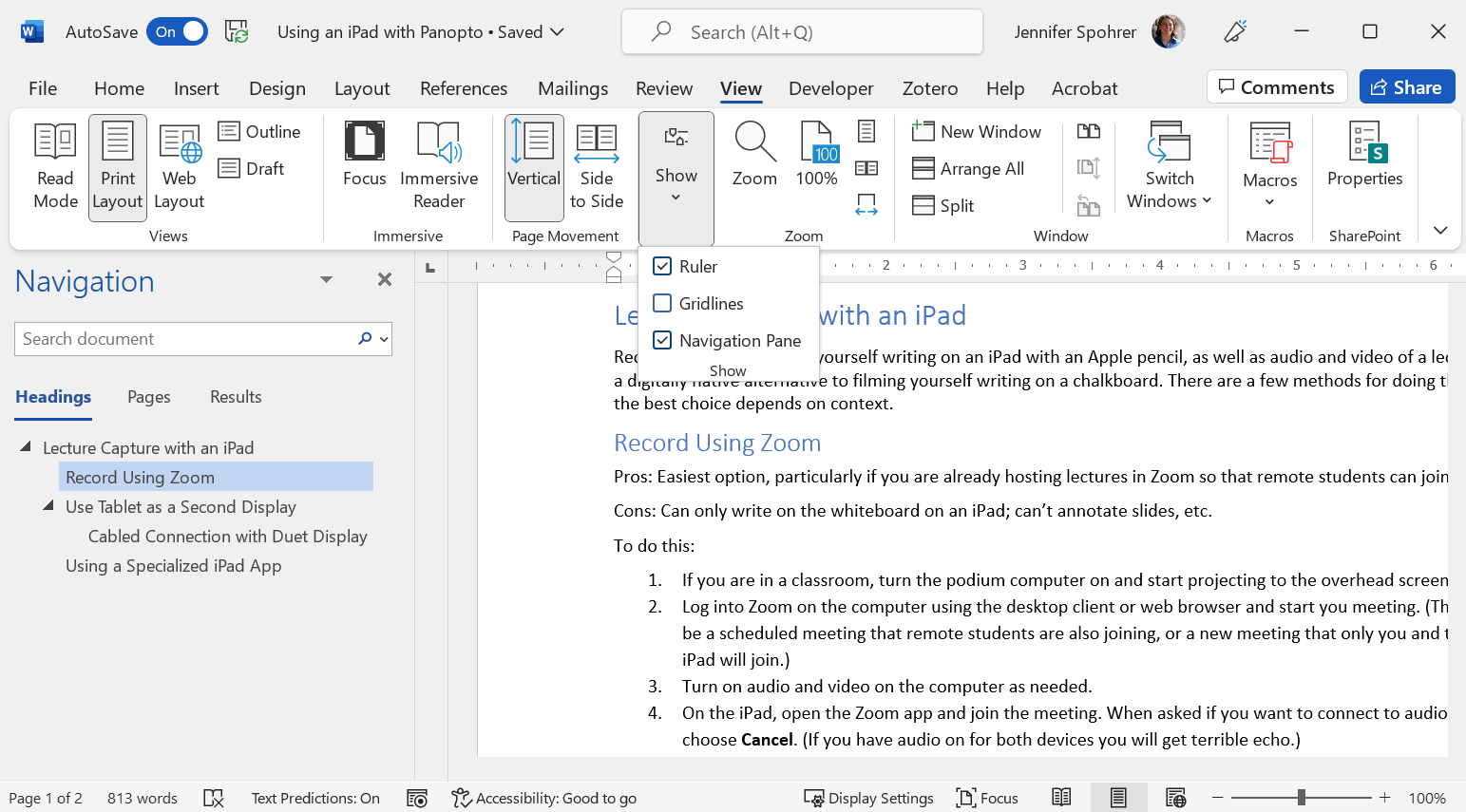Enable the Gridlines checkbox
Viewport: 1466px width, 812px height.
coord(662,303)
